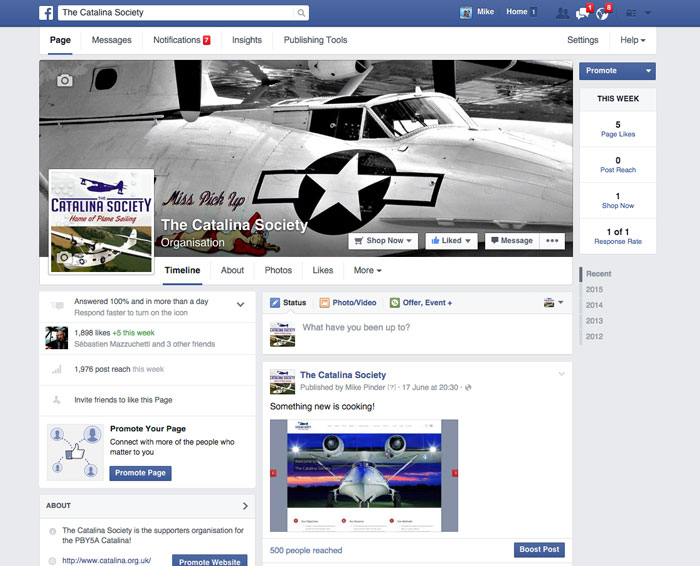Open the three-dot more actions button
Image resolution: width=700 pixels, height=566 pixels.
point(552,241)
